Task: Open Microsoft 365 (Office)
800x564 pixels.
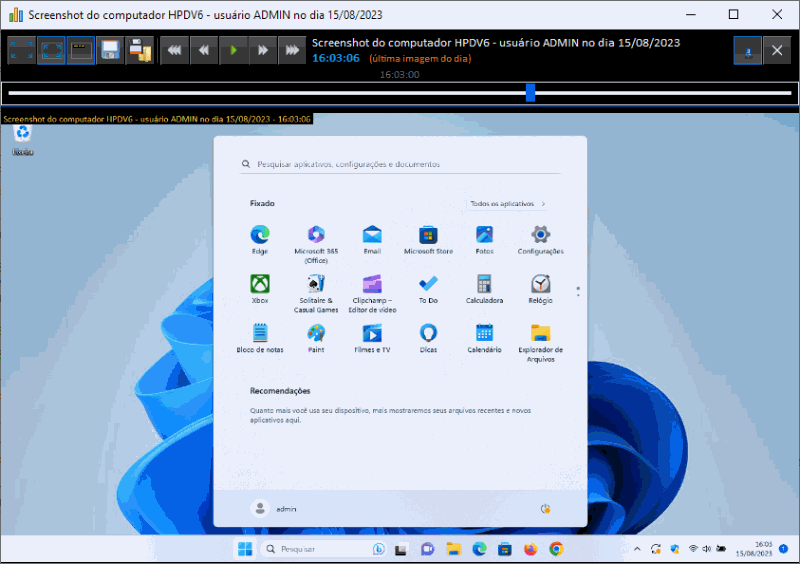Action: click(316, 244)
